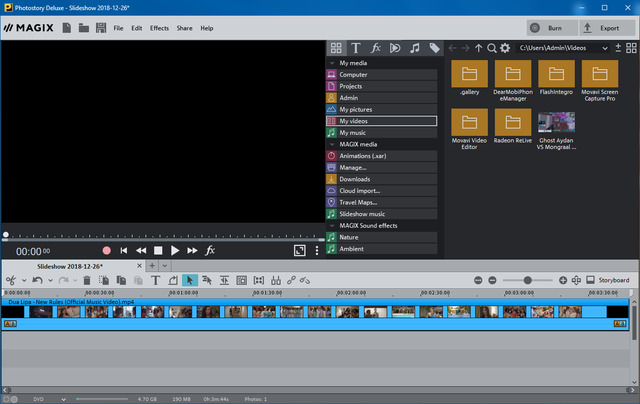Image resolution: width=640 pixels, height=404 pixels.
Task: Open the Help menu
Action: [207, 28]
